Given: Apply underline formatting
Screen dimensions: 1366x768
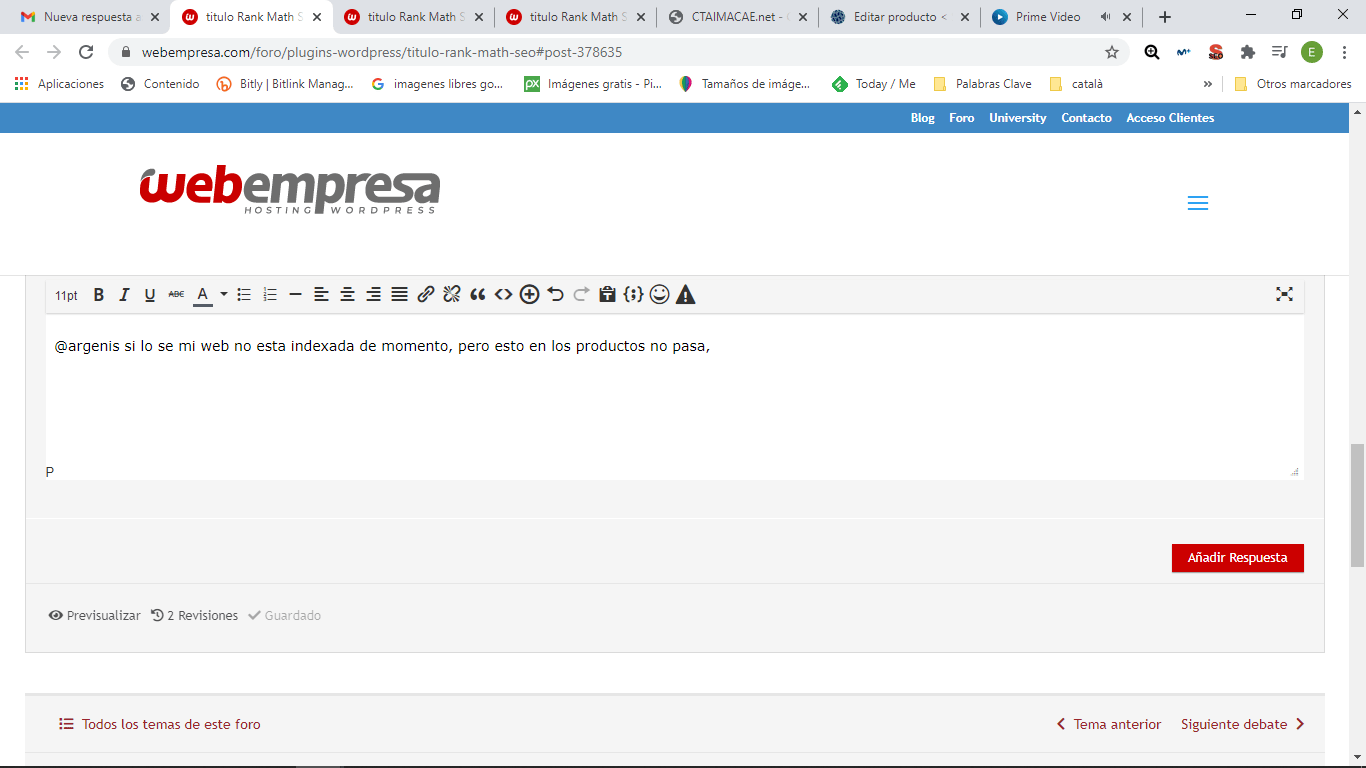Looking at the screenshot, I should 150,294.
